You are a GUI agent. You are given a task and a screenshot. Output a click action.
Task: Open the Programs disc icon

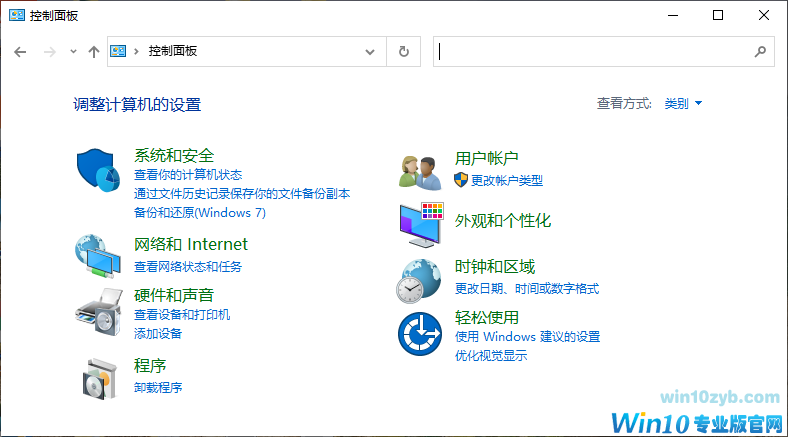pyautogui.click(x=100, y=379)
